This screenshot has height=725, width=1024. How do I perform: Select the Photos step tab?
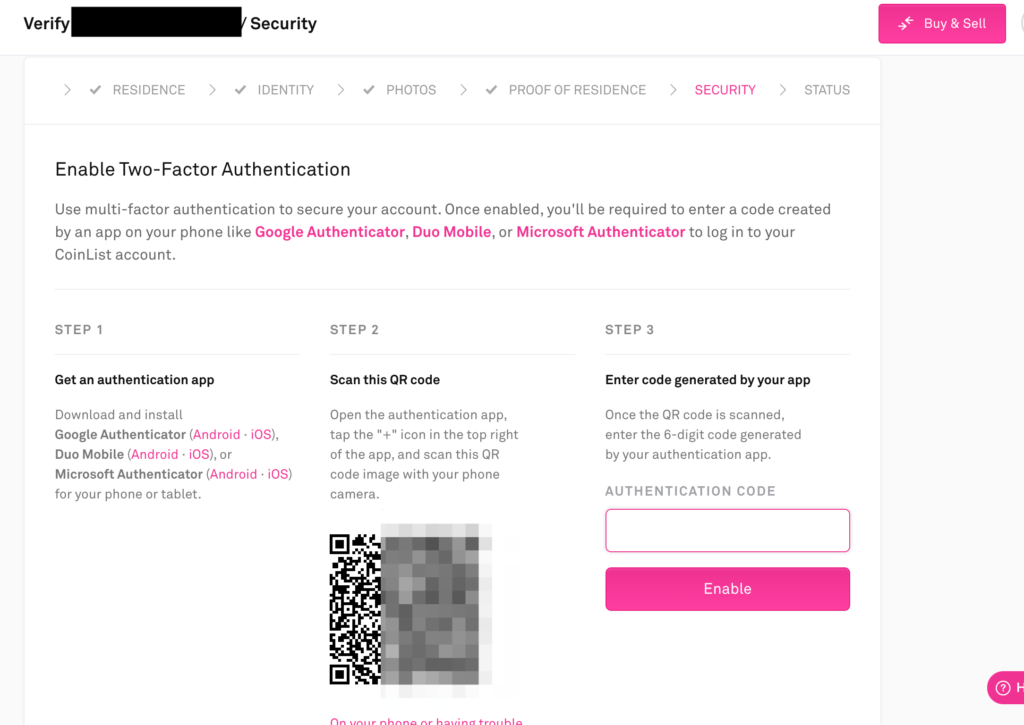(411, 90)
